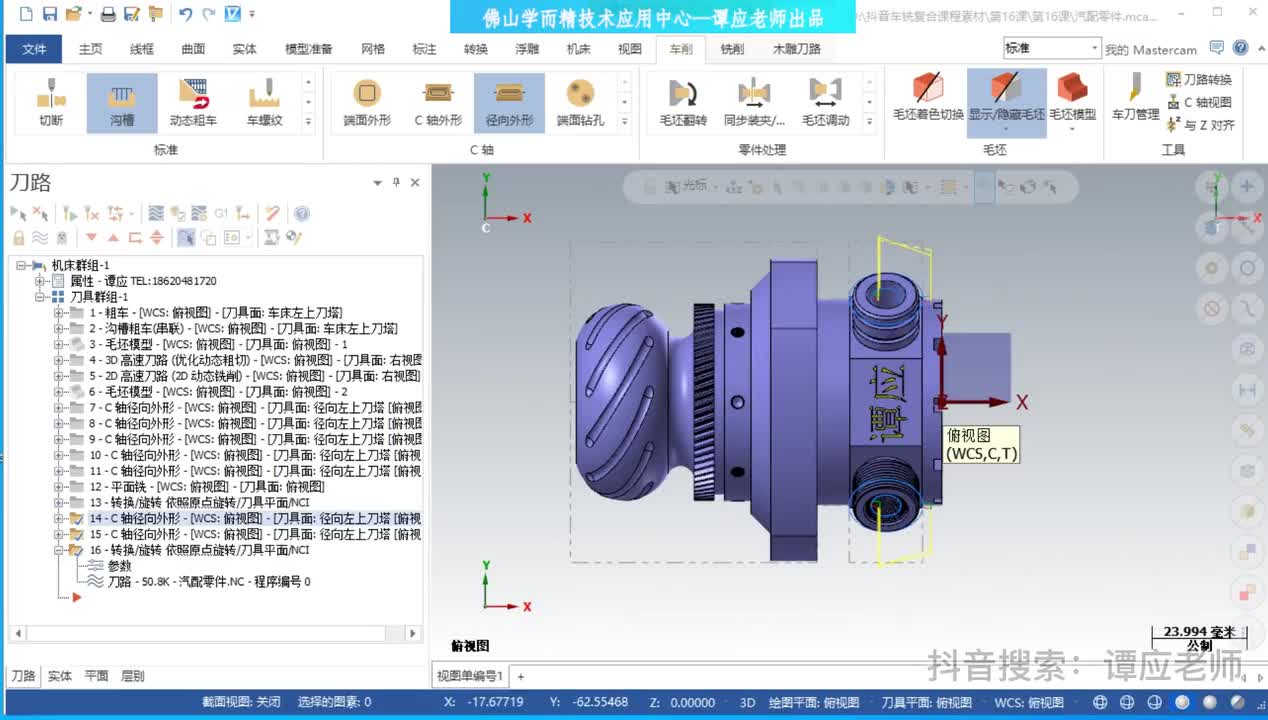Switch to the 线框 ribbon tab
The height and width of the screenshot is (720, 1268).
point(142,49)
